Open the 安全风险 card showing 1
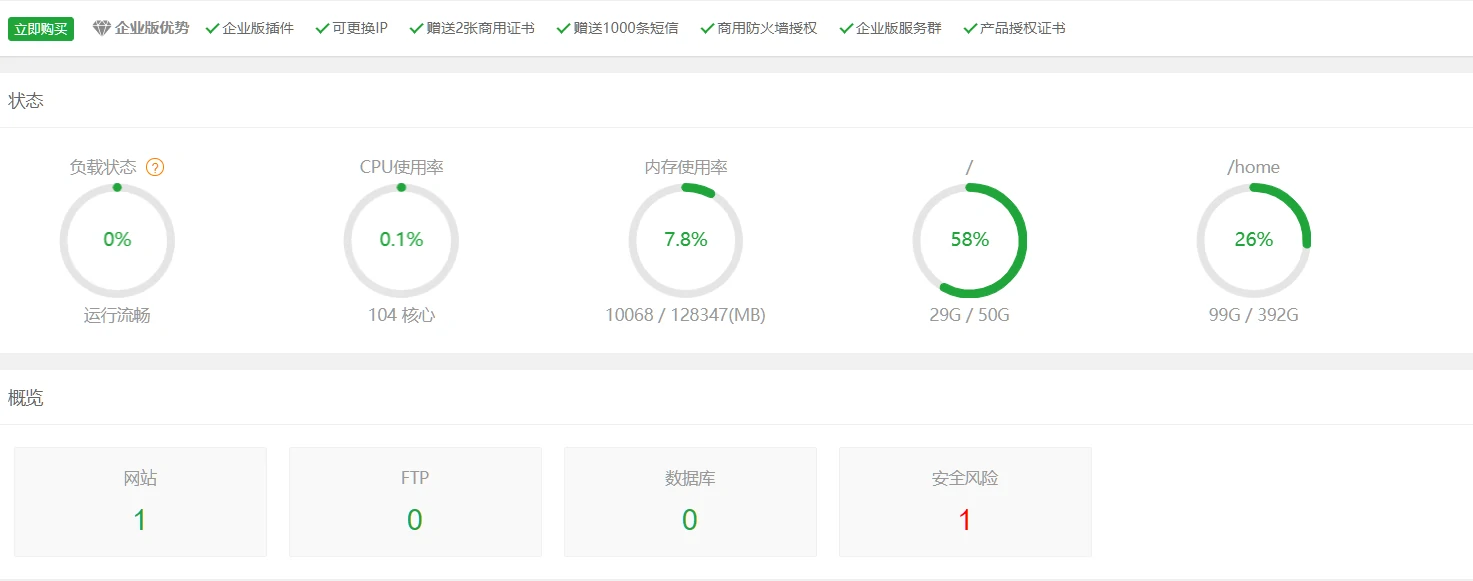This screenshot has height=581, width=1473. point(965,501)
